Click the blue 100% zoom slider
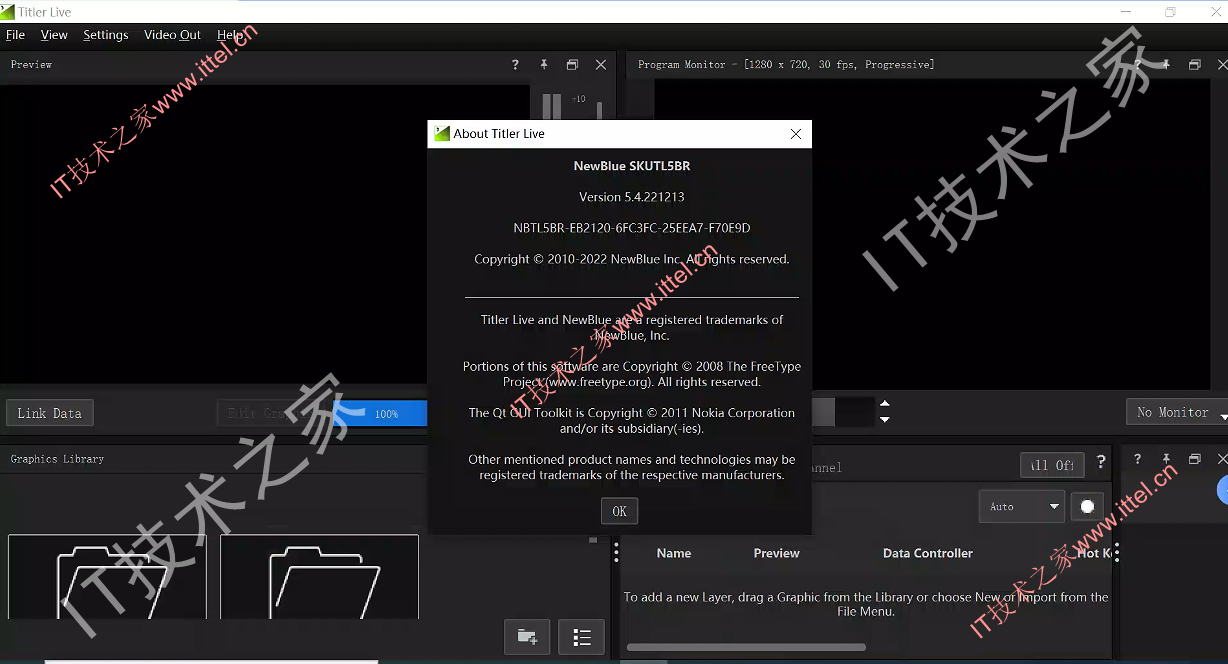This screenshot has height=664, width=1228. [386, 413]
